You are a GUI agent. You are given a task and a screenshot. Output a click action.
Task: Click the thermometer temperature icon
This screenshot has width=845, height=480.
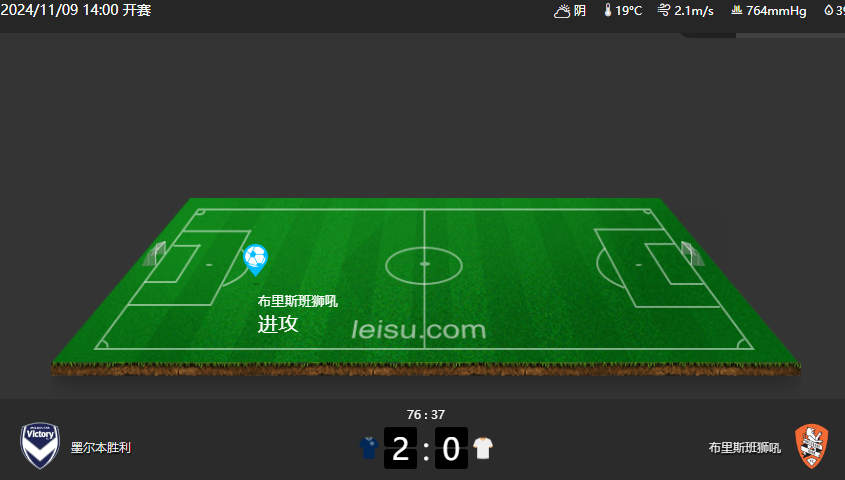tap(608, 11)
